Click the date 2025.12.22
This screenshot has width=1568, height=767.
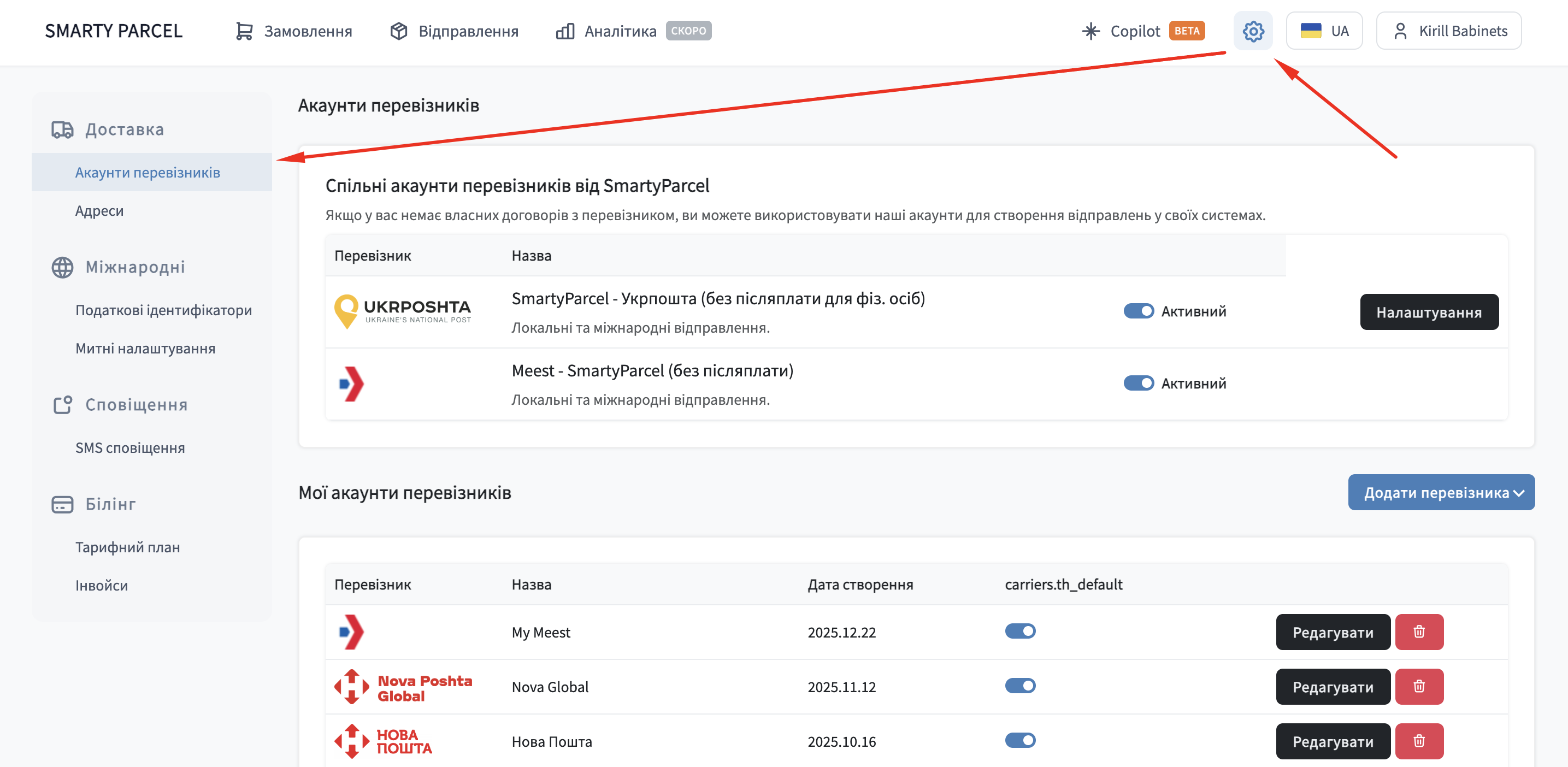(841, 632)
